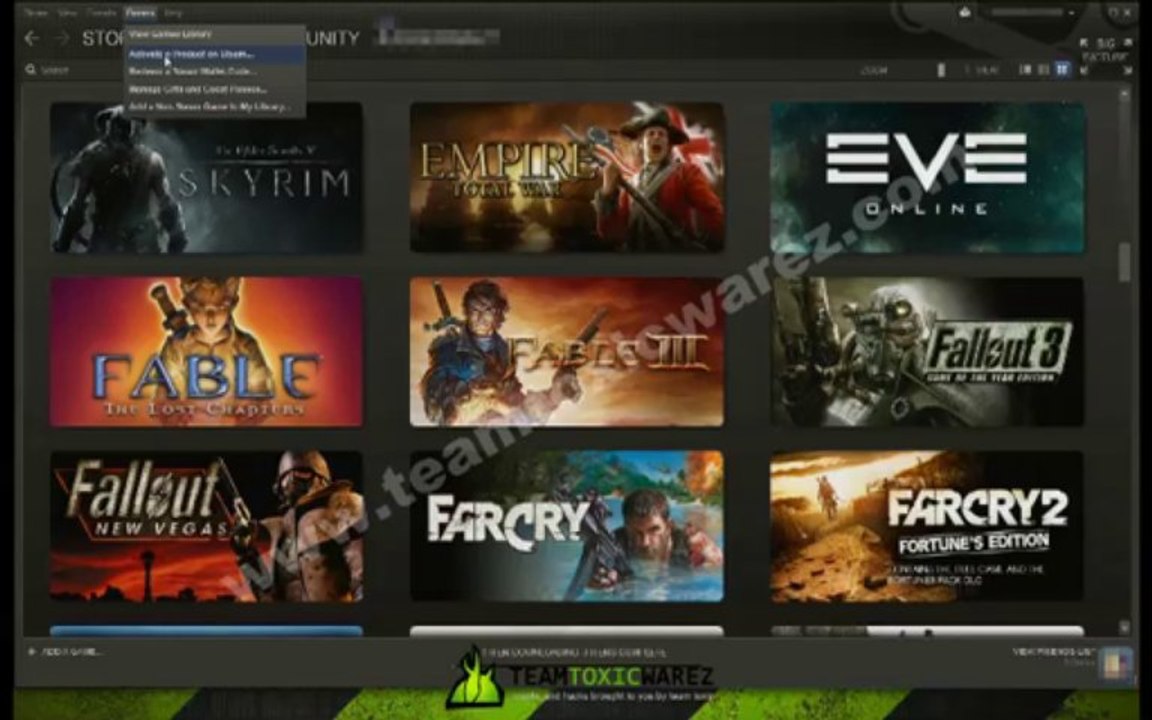Click the library search field
Screen dimensions: 1152x720
click(73, 70)
